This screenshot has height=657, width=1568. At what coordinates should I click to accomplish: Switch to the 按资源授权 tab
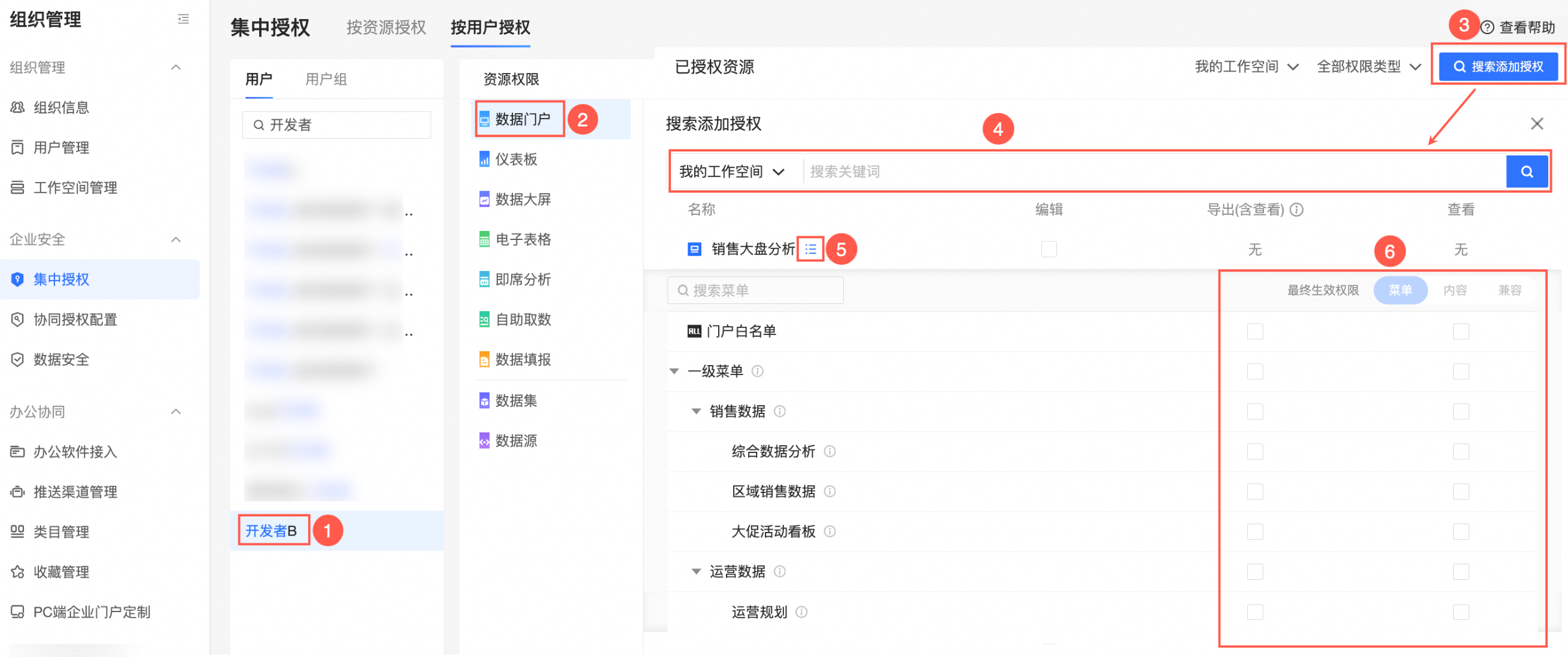[386, 28]
